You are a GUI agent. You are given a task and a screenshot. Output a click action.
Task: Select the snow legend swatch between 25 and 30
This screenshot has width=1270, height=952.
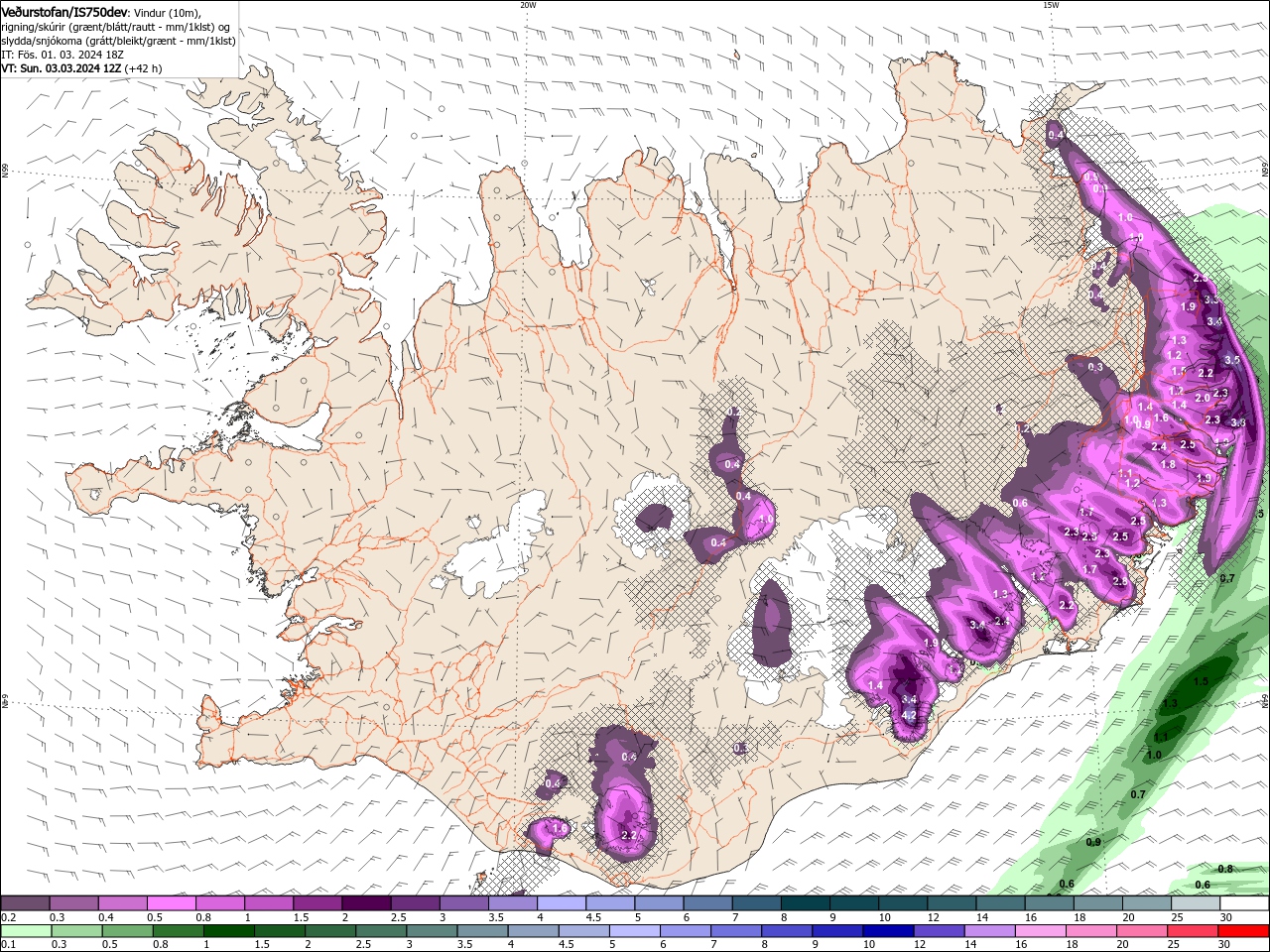(x=1195, y=903)
